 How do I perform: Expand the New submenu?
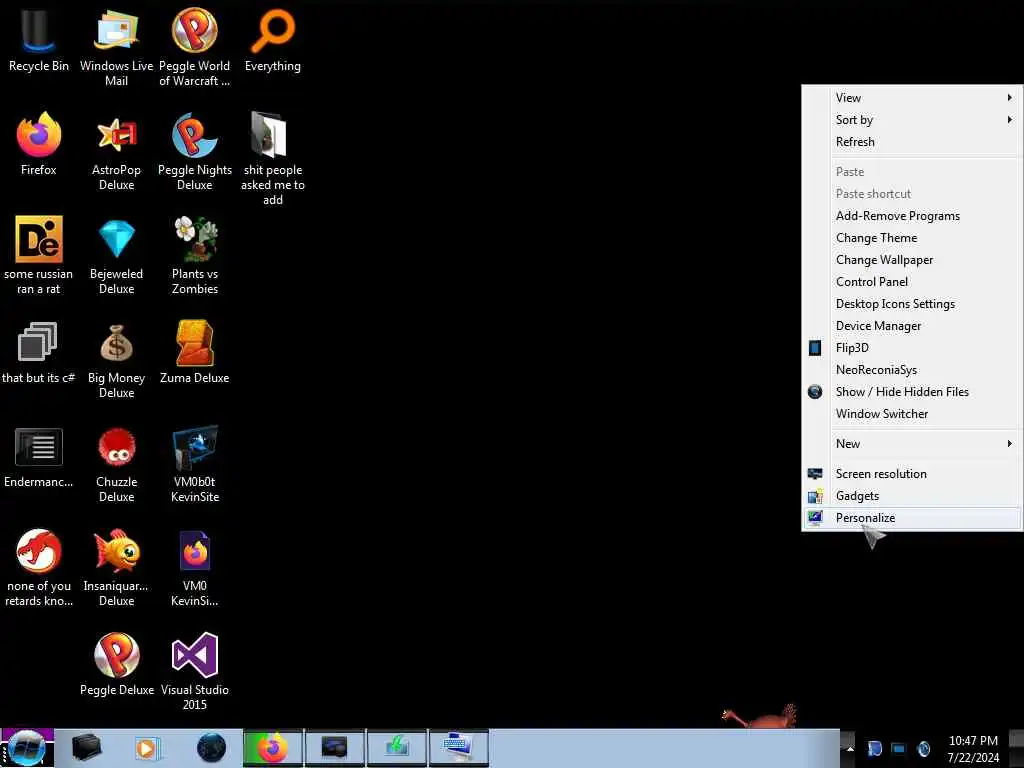tap(923, 443)
